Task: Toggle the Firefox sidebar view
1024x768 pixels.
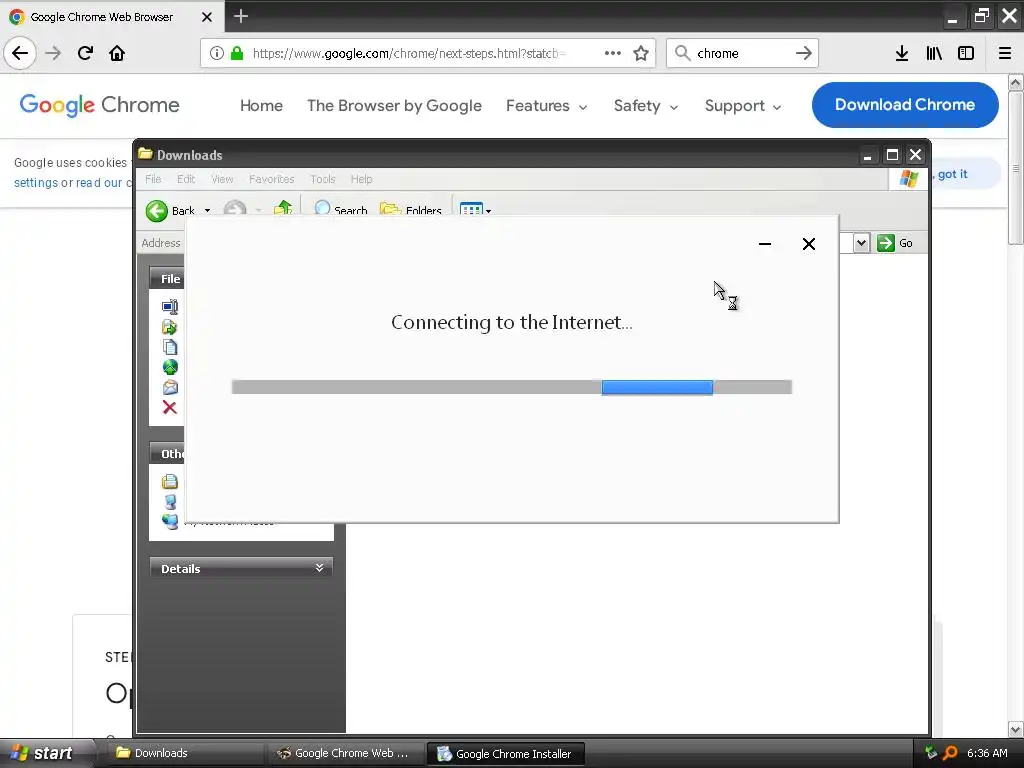Action: pyautogui.click(x=966, y=53)
